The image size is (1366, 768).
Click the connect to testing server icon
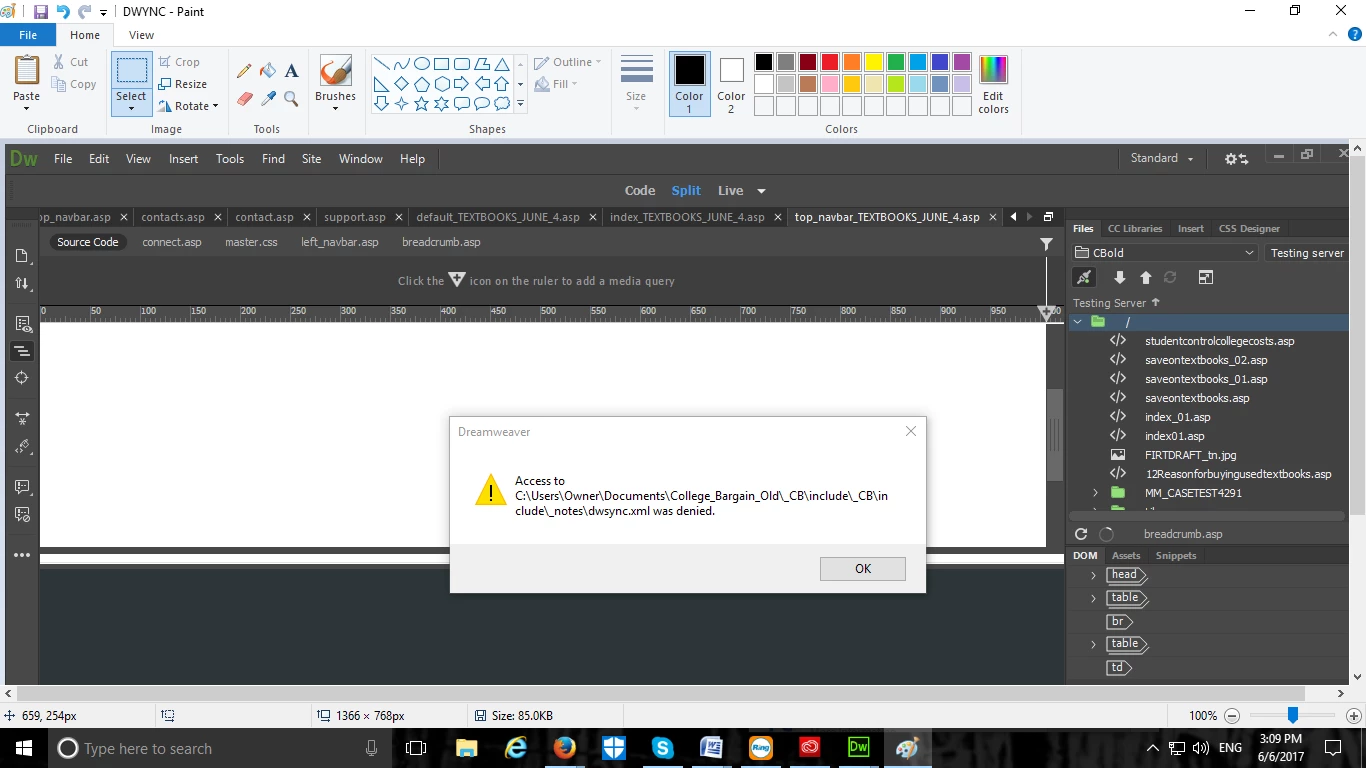pyautogui.click(x=1083, y=277)
